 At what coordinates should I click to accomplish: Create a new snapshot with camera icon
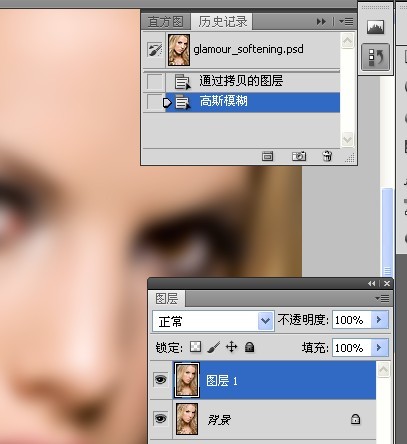pyautogui.click(x=299, y=156)
